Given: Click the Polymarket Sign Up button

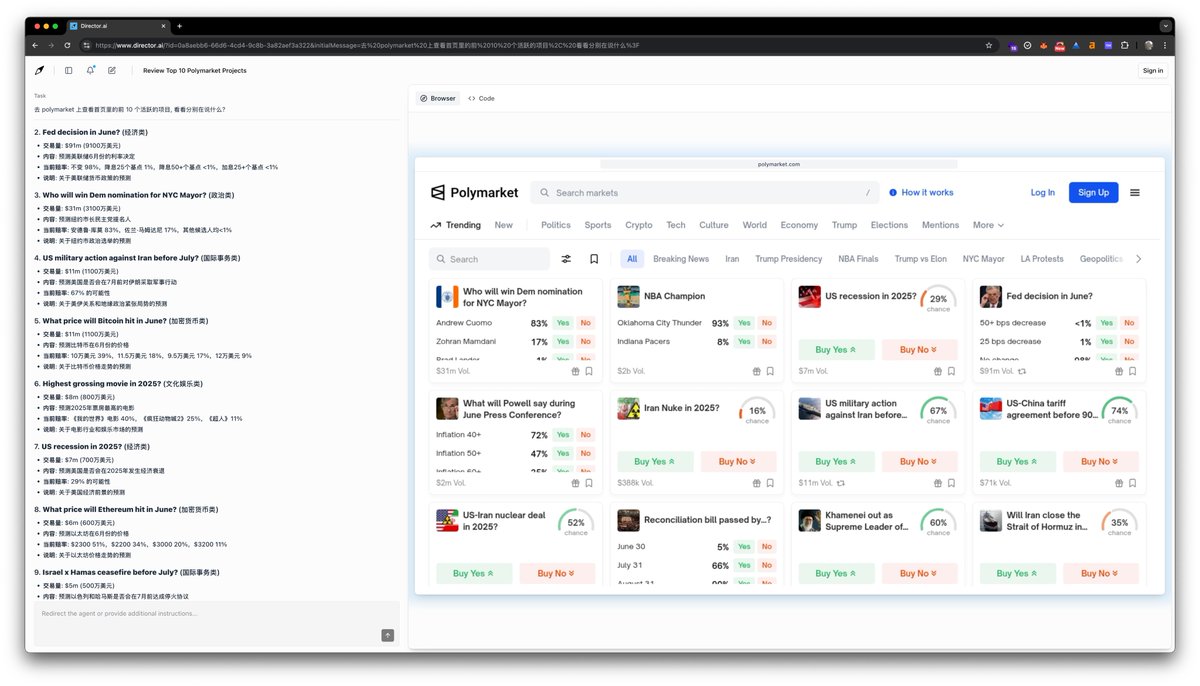Looking at the screenshot, I should tap(1093, 193).
